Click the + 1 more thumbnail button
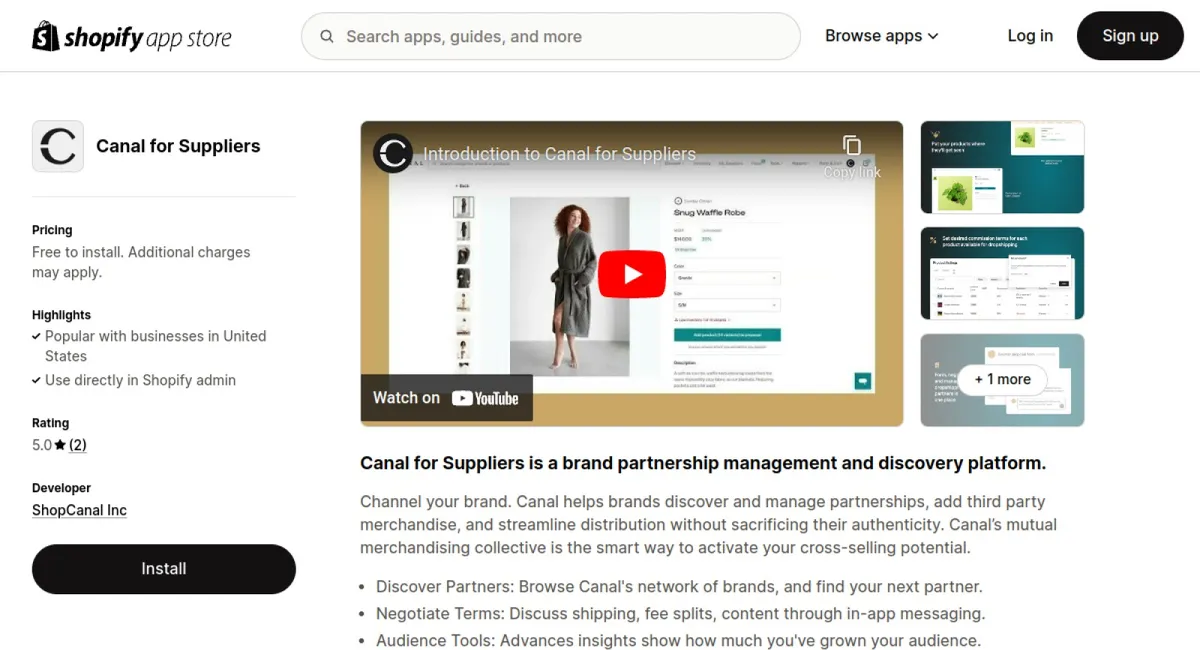Screen dimensions: 1200x650 (1002, 379)
